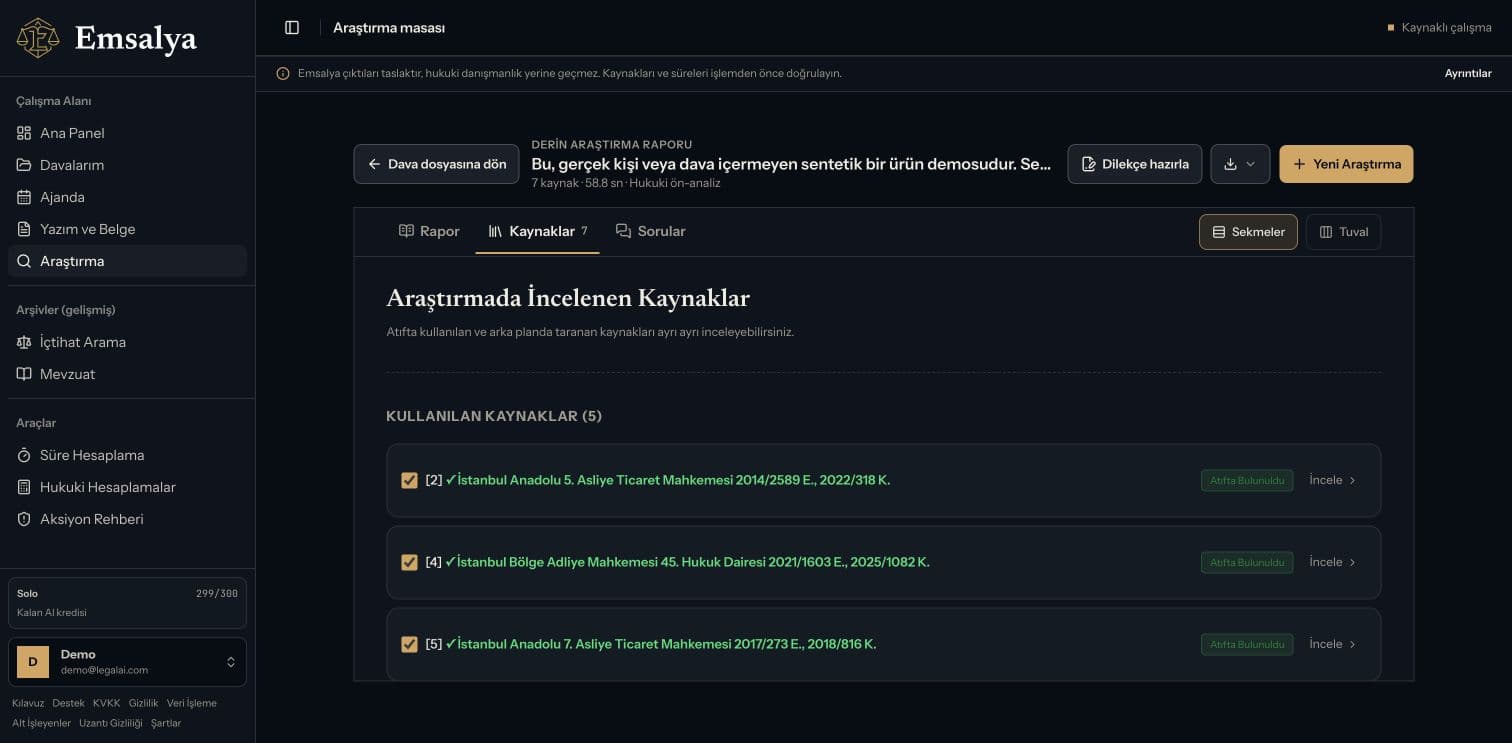Image resolution: width=1512 pixels, height=743 pixels.
Task: Switch to the Rapor tab
Action: click(429, 231)
